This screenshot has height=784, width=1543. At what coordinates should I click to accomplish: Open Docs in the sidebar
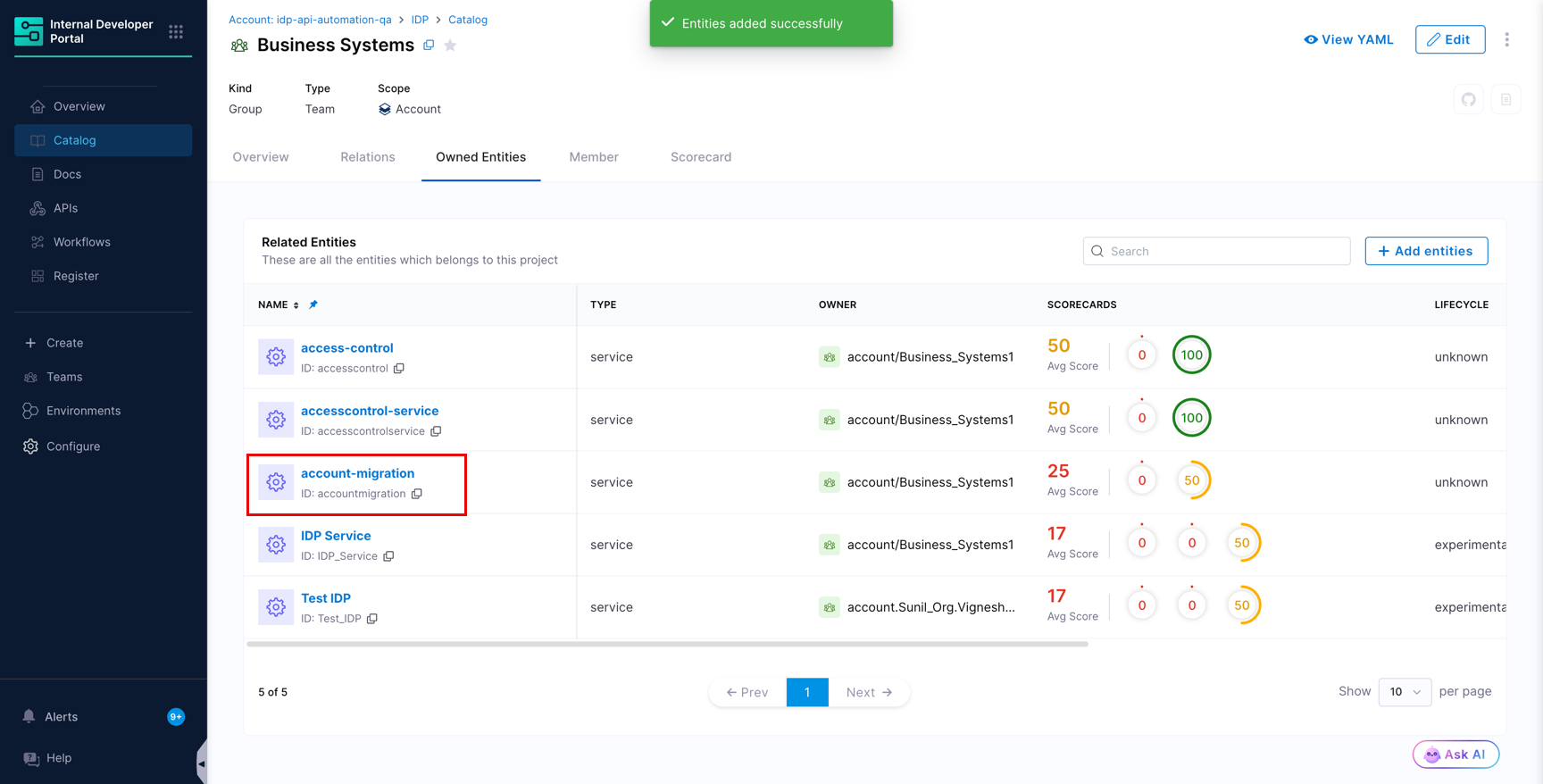pyautogui.click(x=104, y=174)
